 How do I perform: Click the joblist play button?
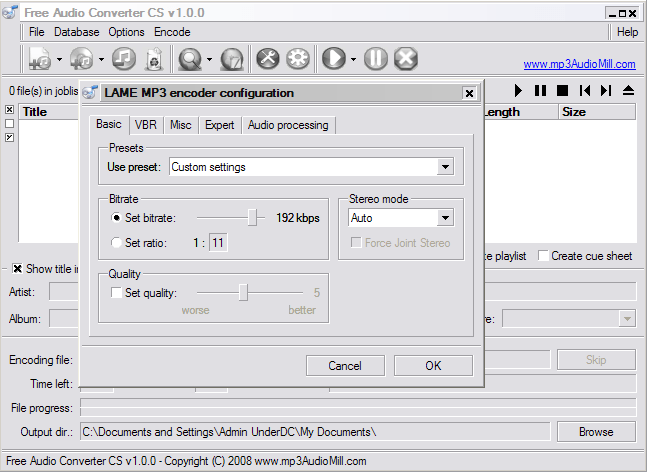click(x=518, y=90)
